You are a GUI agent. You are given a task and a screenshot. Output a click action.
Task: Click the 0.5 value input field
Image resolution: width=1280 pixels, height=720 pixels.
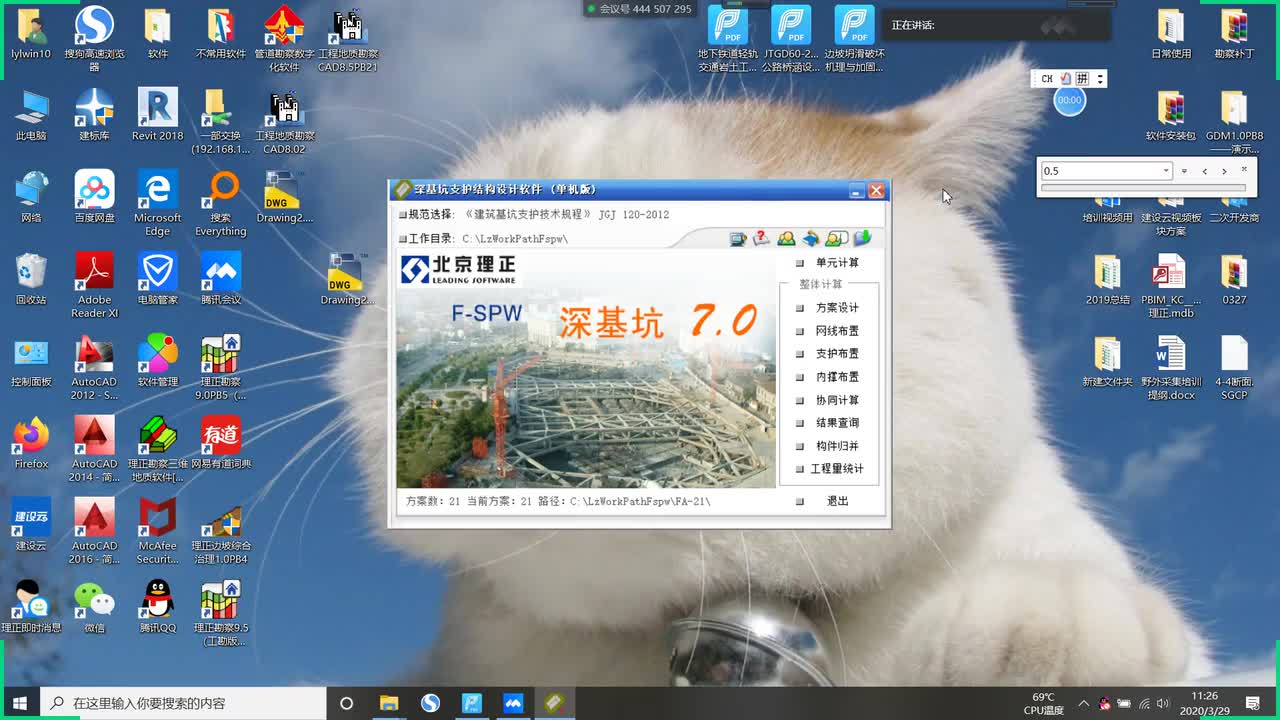click(1100, 171)
